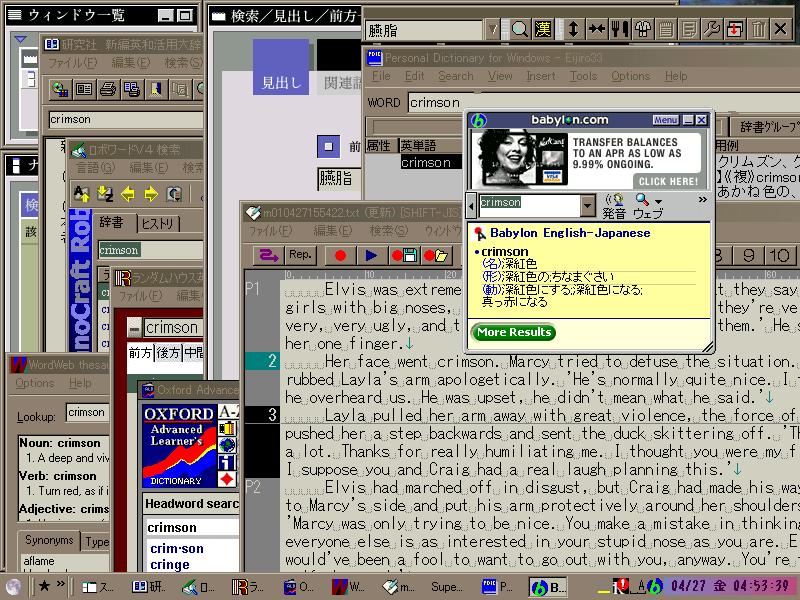Screen dimensions: 800x600
Task: Switch to the ヒストリ tab in RoboWord
Action: (158, 223)
